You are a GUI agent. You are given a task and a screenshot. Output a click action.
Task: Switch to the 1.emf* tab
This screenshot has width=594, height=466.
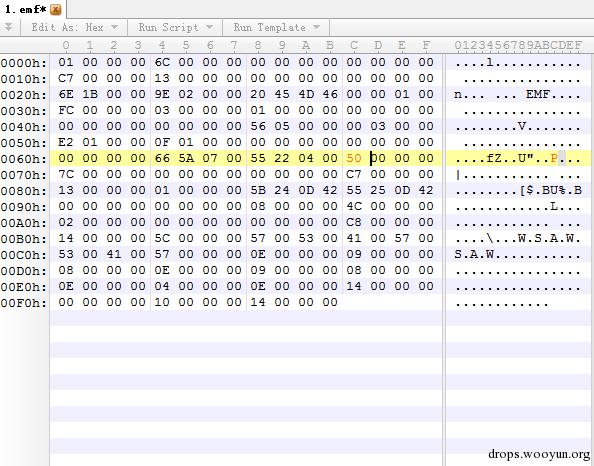(x=25, y=9)
